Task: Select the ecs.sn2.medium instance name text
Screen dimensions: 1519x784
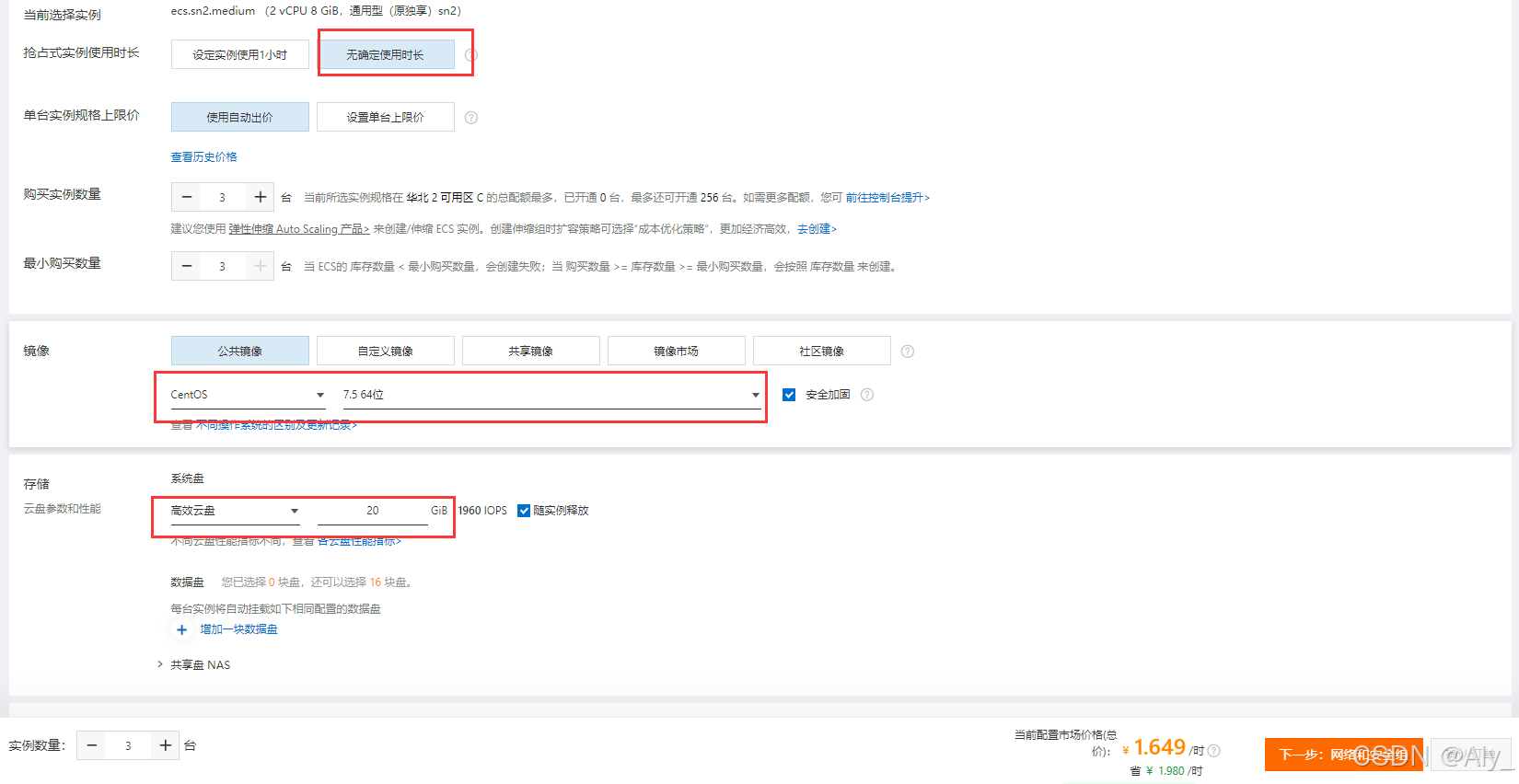Action: coord(213,11)
